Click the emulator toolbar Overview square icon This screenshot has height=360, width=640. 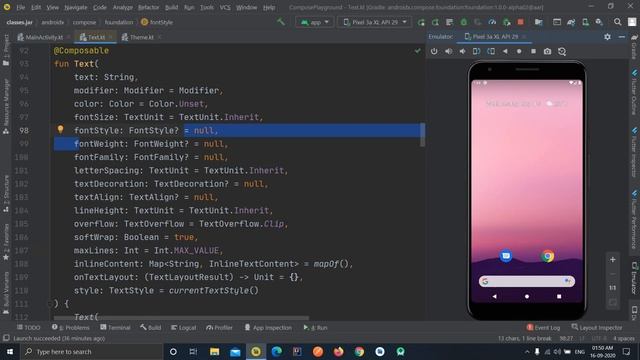click(533, 51)
